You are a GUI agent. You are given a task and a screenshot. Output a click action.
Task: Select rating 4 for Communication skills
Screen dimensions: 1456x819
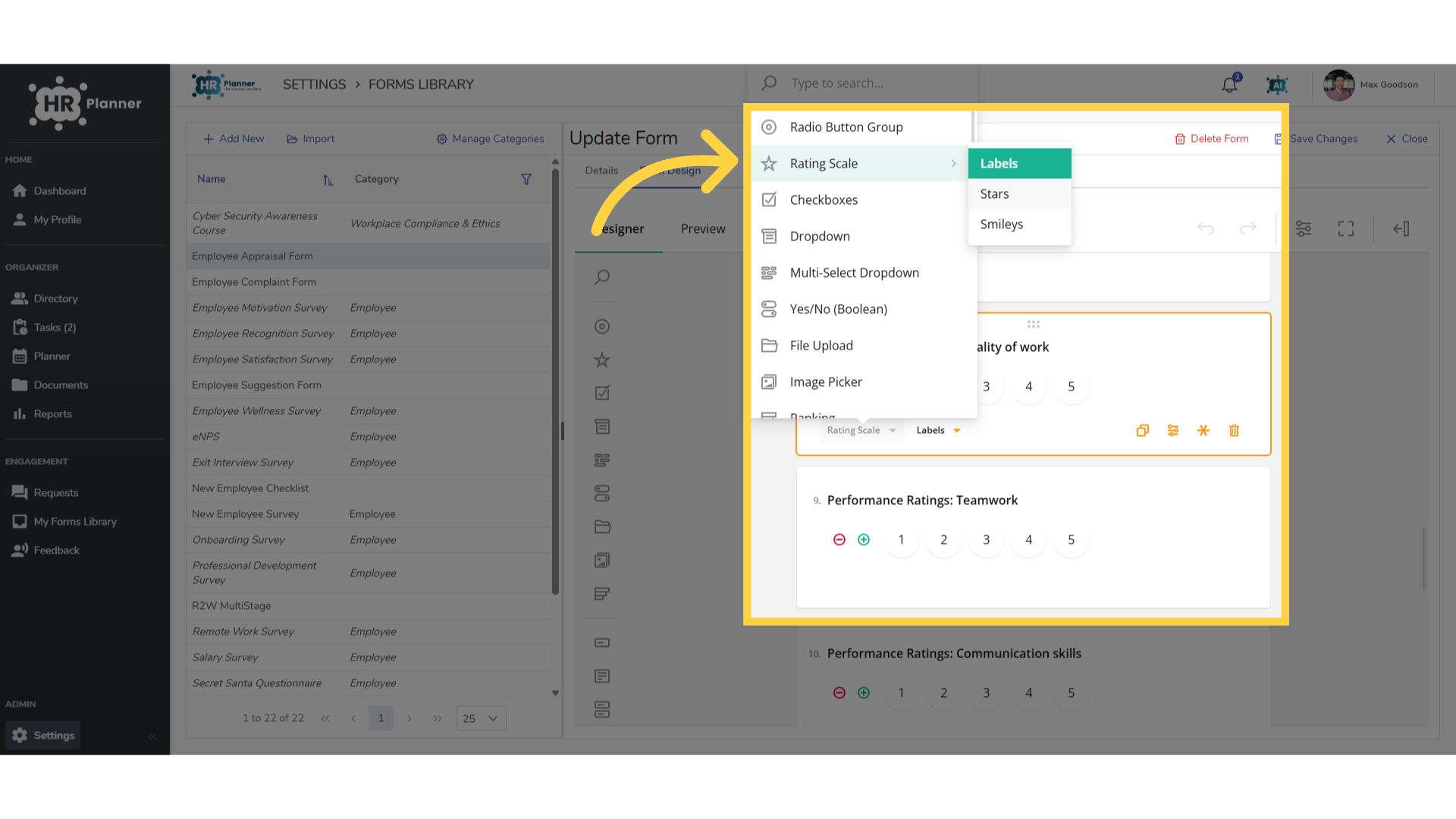[x=1029, y=693]
